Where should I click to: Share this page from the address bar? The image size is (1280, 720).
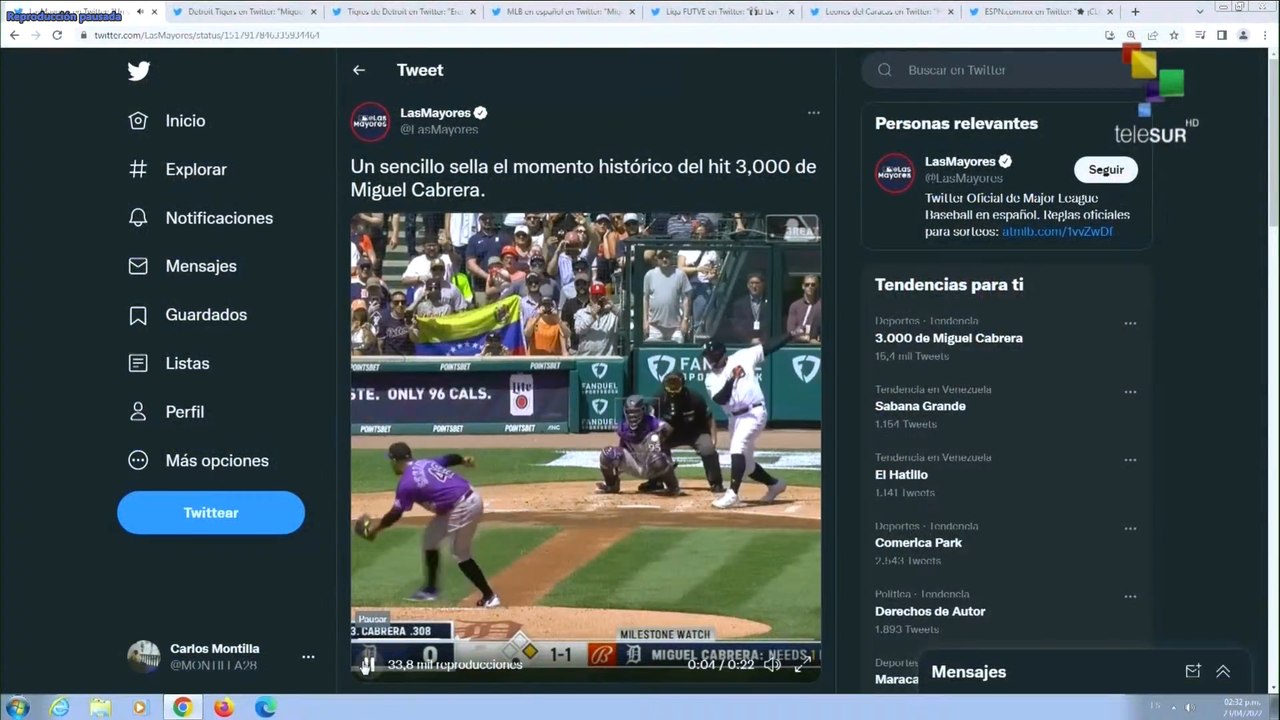coord(1153,35)
